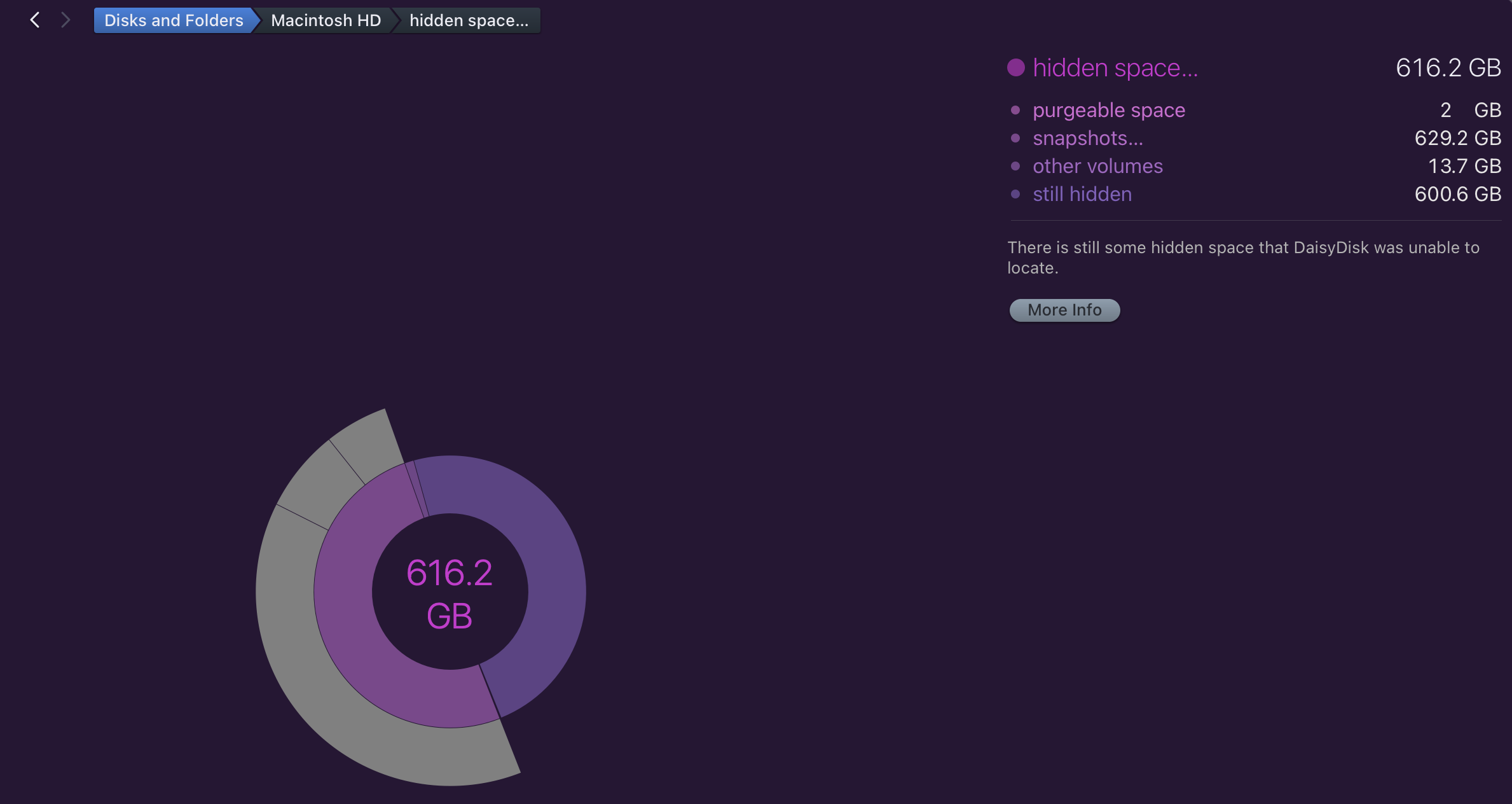Click bullet dot beside snapshots
The height and width of the screenshot is (804, 1512).
[x=1015, y=138]
